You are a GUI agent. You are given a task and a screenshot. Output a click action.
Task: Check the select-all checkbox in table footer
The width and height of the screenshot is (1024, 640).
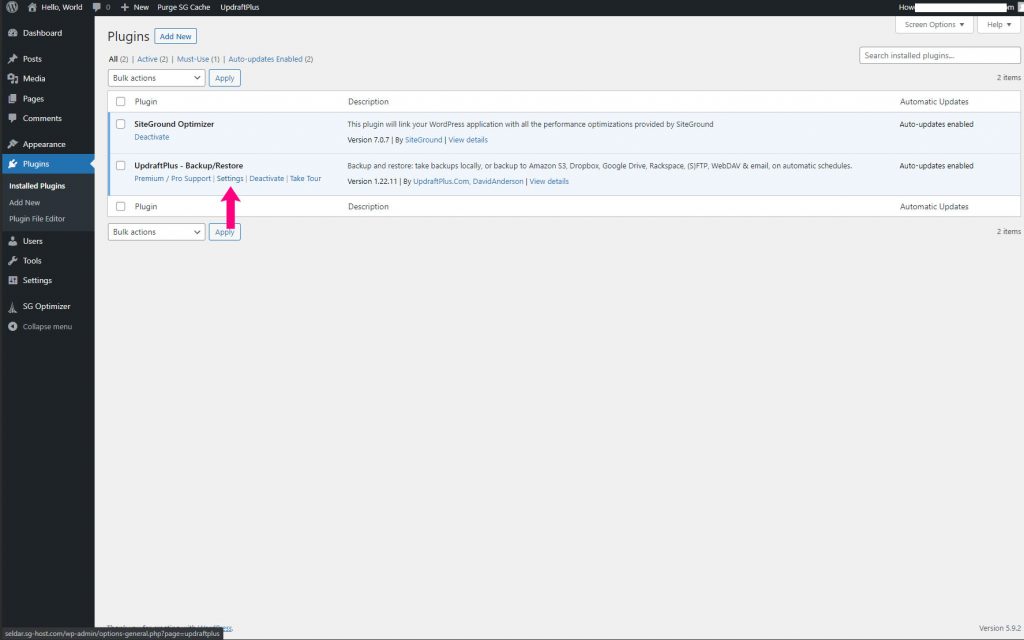(x=120, y=206)
